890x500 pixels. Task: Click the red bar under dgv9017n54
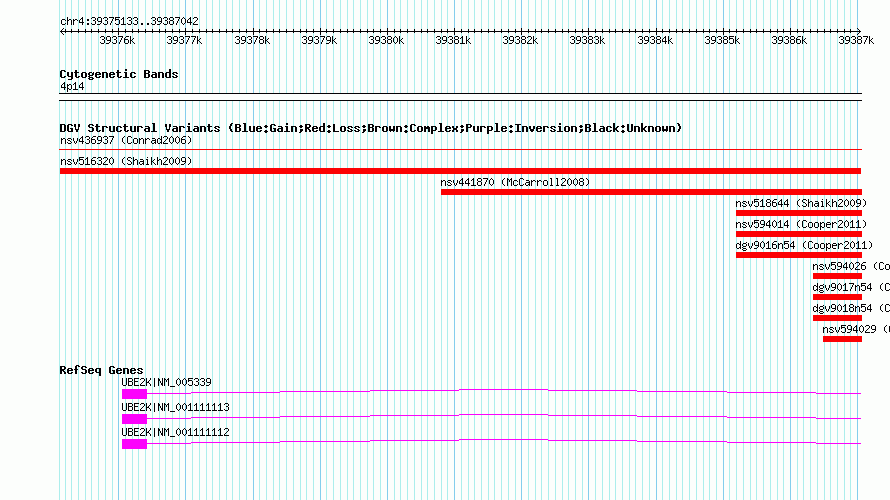[x=837, y=297]
